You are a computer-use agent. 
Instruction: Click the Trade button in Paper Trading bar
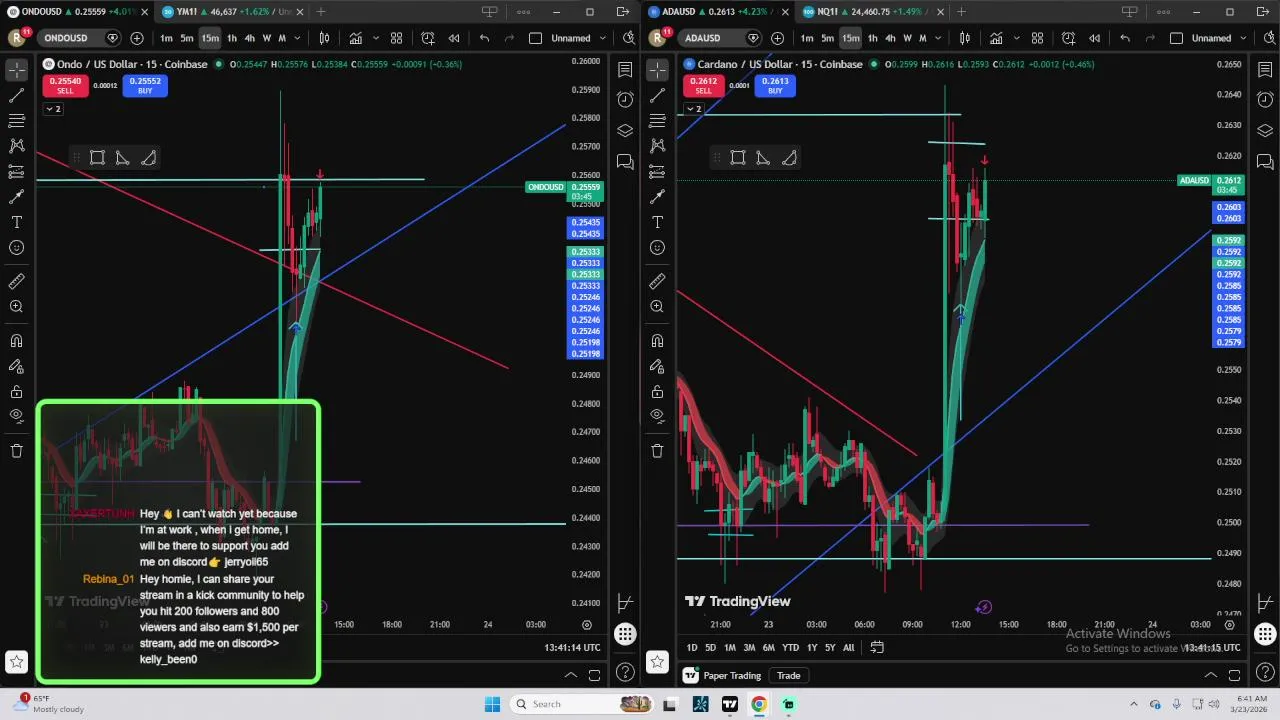click(789, 675)
